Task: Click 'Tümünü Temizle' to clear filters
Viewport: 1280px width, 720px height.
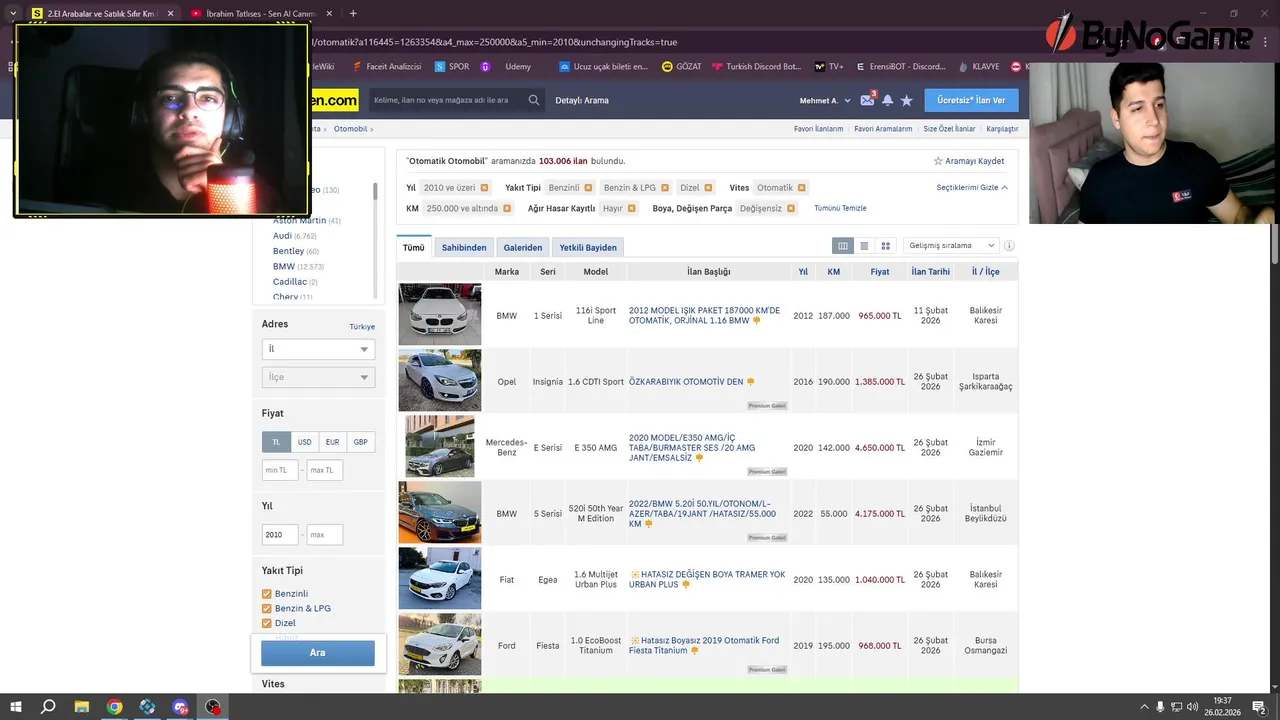Action: point(840,209)
